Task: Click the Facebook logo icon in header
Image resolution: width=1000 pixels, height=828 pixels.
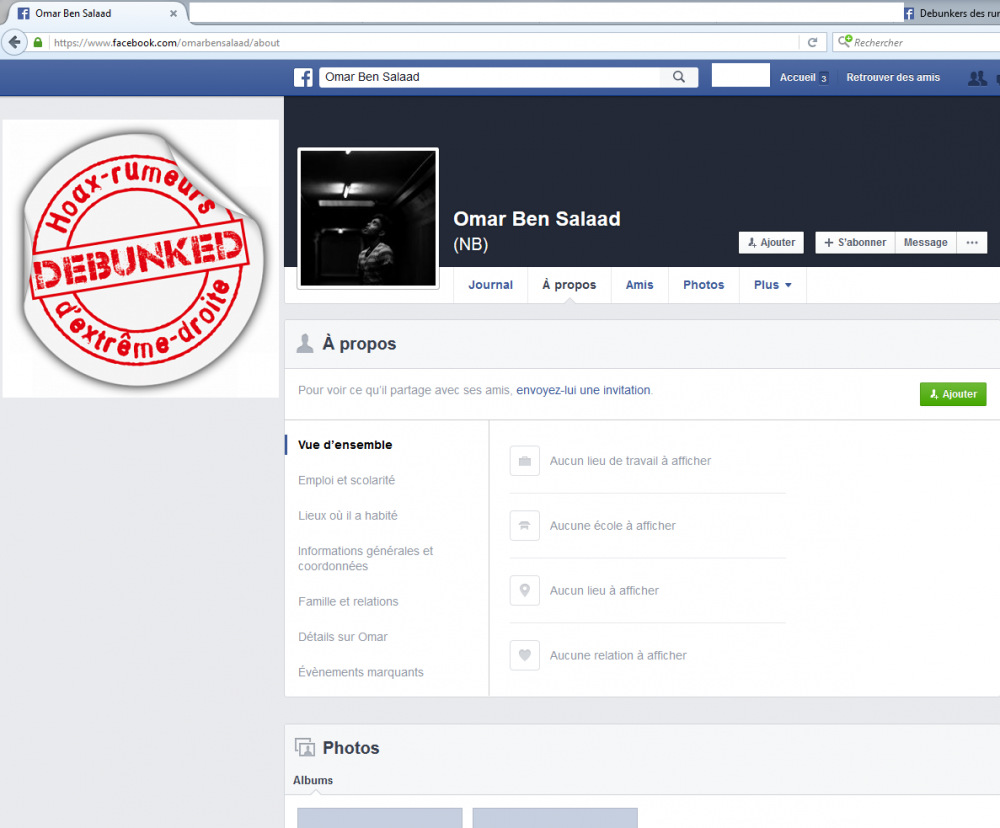Action: (303, 77)
